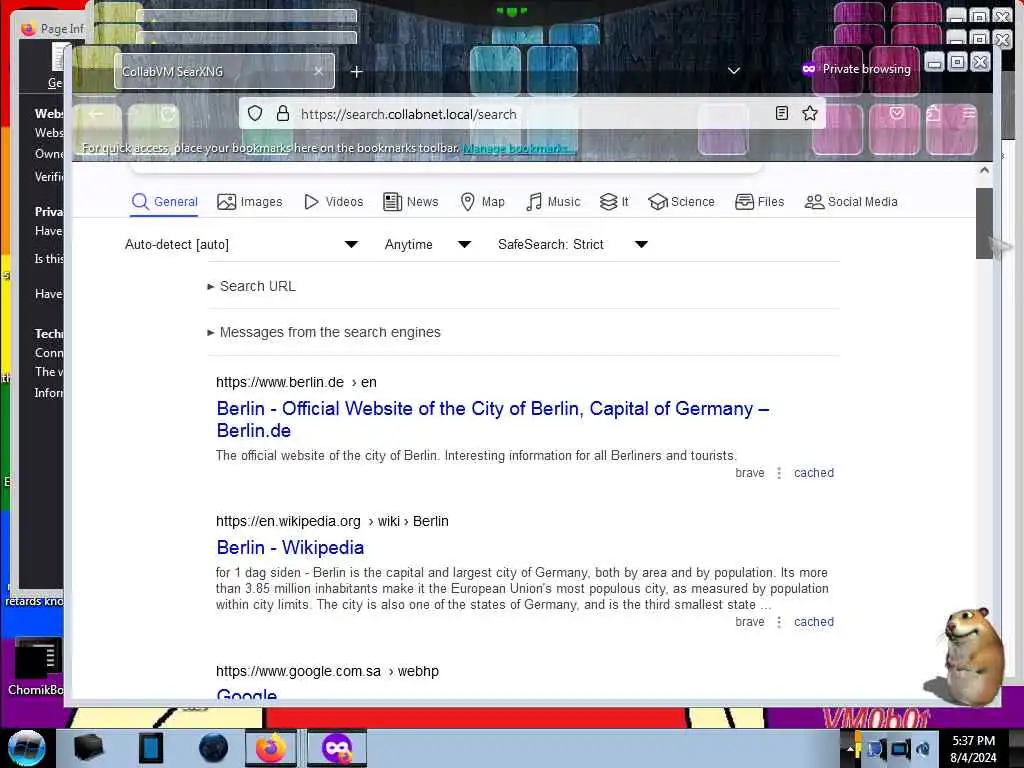Click the Private browsing indicator
Screen dimensions: 1024x768
click(856, 69)
